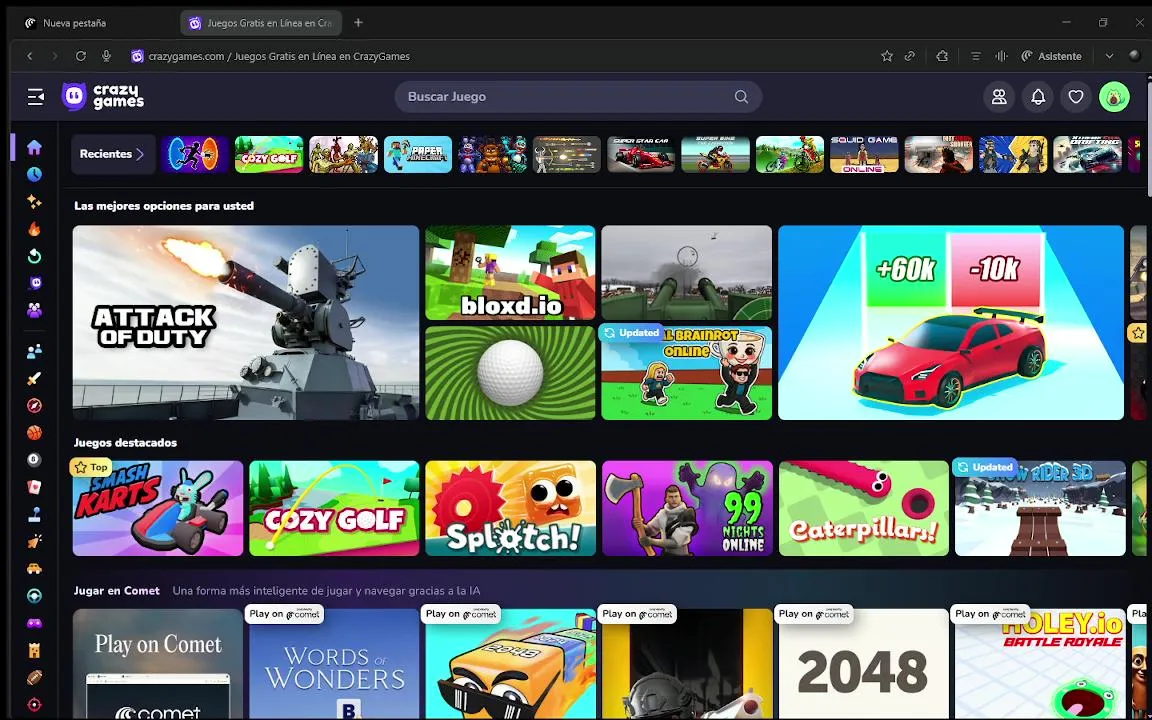Viewport: 1152px width, 720px height.
Task: Click the CrazyGames logo
Action: click(x=103, y=96)
